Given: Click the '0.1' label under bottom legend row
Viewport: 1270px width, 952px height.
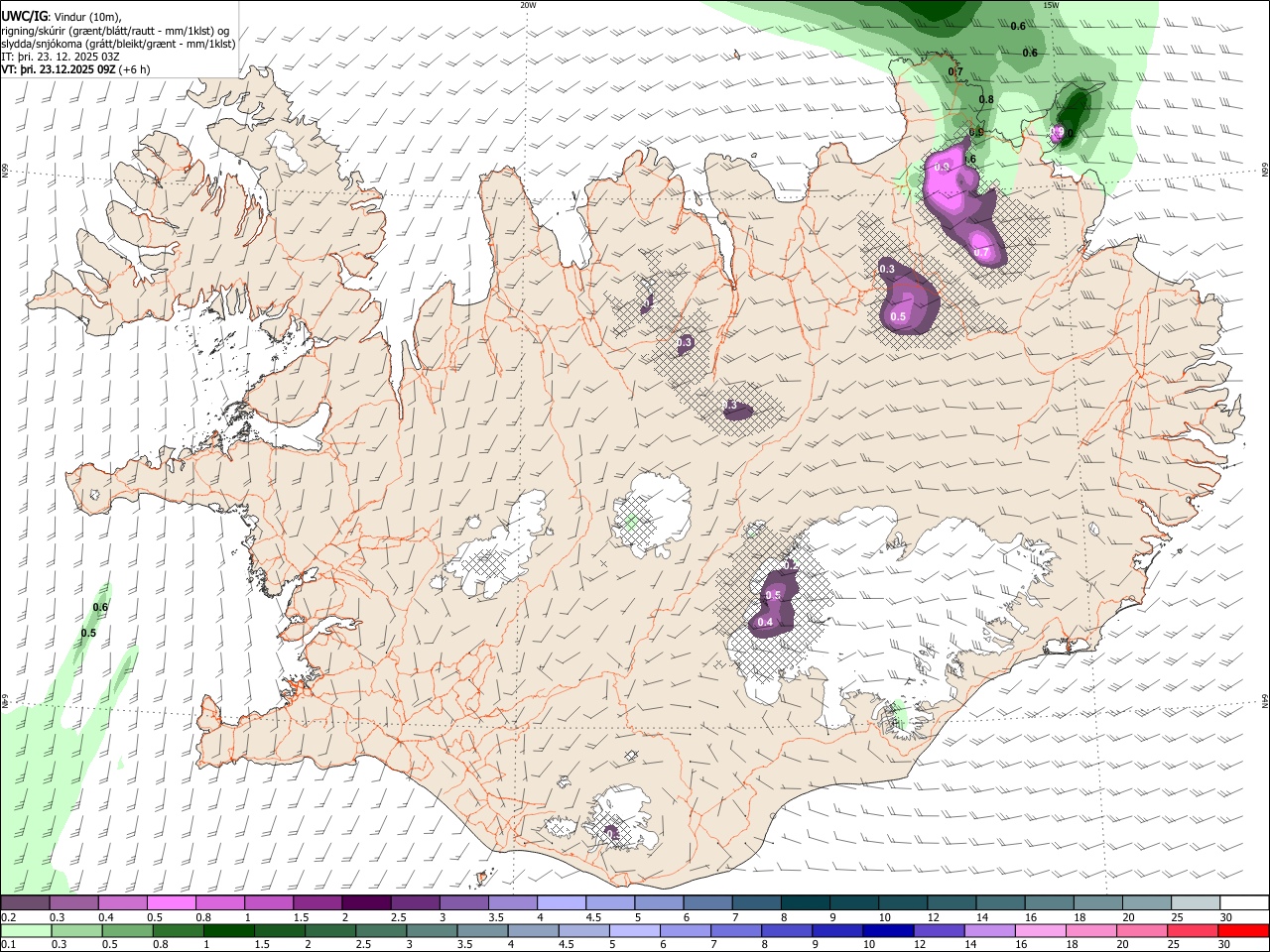Looking at the screenshot, I should 7,945.
